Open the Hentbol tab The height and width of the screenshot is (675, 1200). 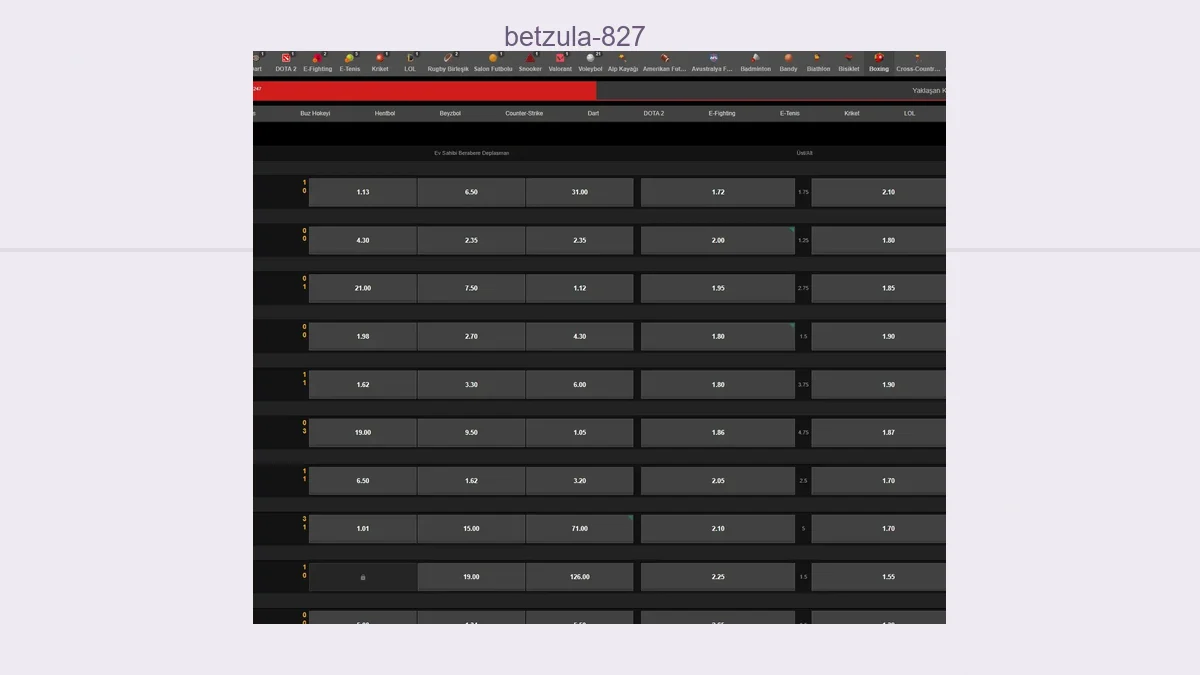click(x=385, y=113)
